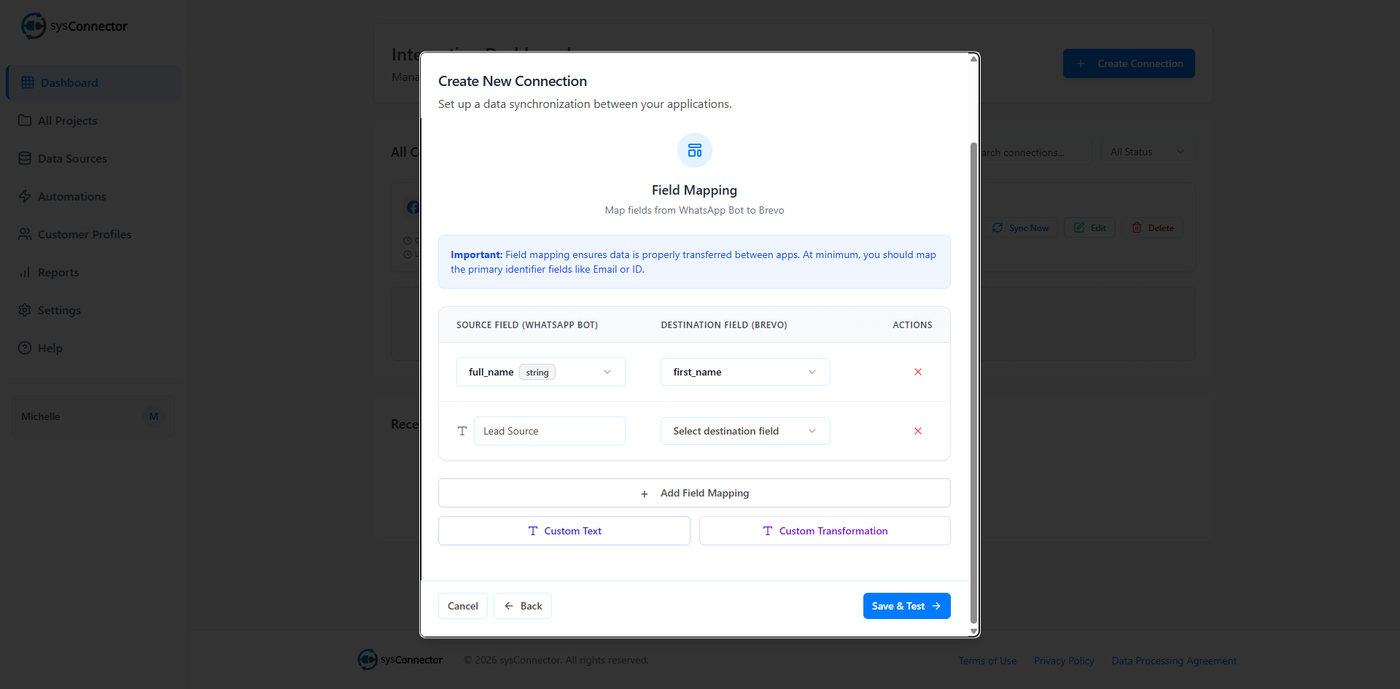The width and height of the screenshot is (1400, 689).
Task: Go to Help in the sidebar
Action: point(50,349)
